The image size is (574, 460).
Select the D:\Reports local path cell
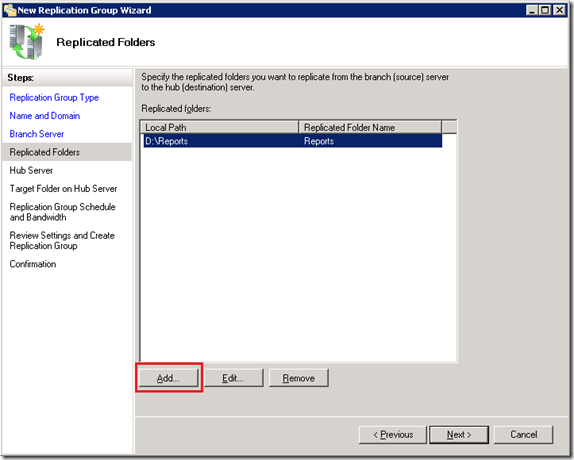pyautogui.click(x=221, y=141)
